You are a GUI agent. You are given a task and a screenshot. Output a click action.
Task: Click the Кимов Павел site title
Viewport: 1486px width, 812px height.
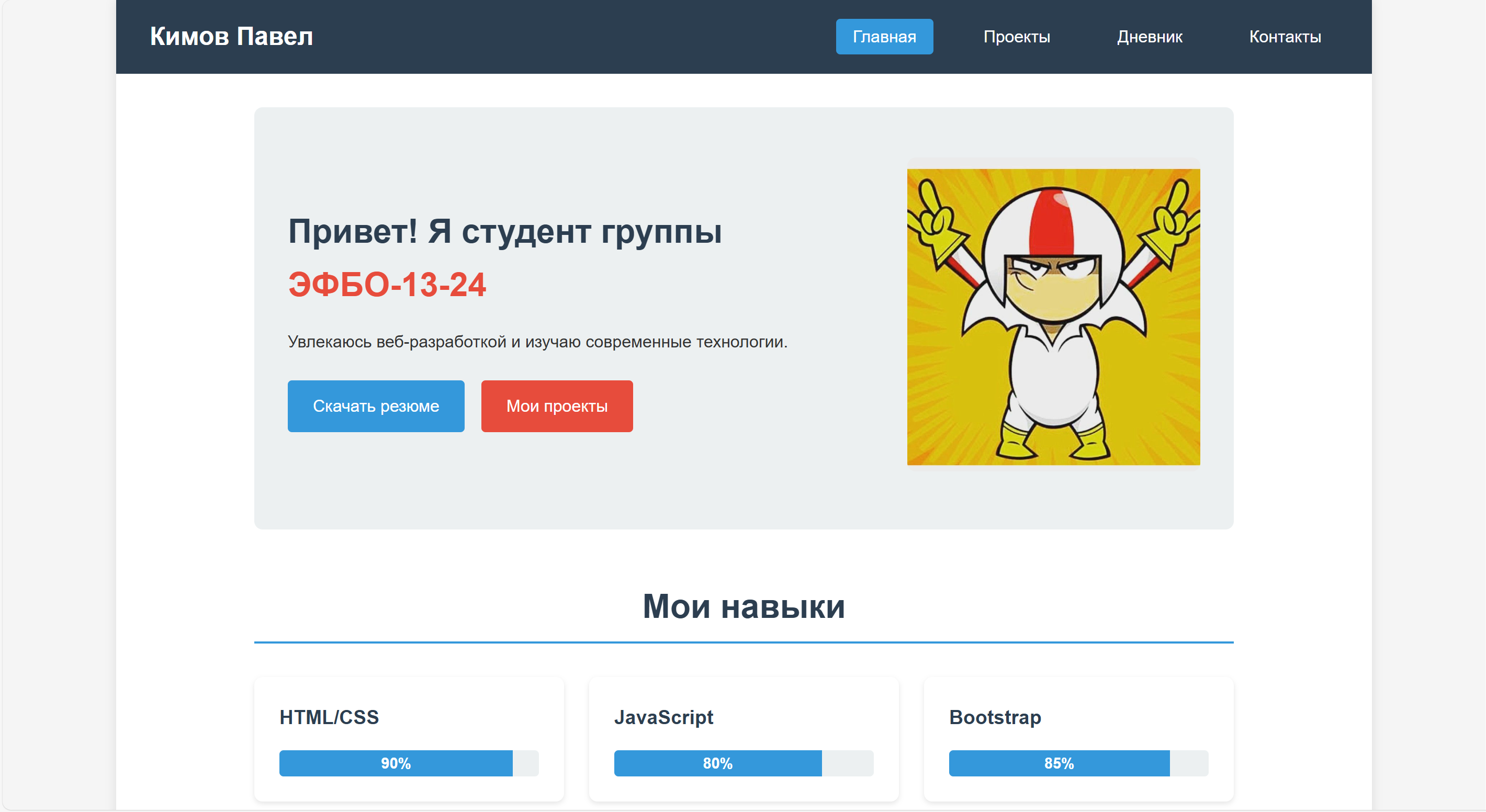point(231,36)
